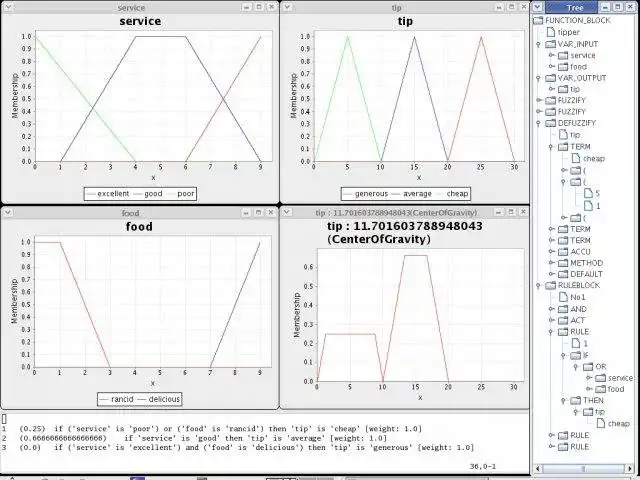Click the THEN folder icon
The height and width of the screenshot is (480, 640).
point(576,400)
